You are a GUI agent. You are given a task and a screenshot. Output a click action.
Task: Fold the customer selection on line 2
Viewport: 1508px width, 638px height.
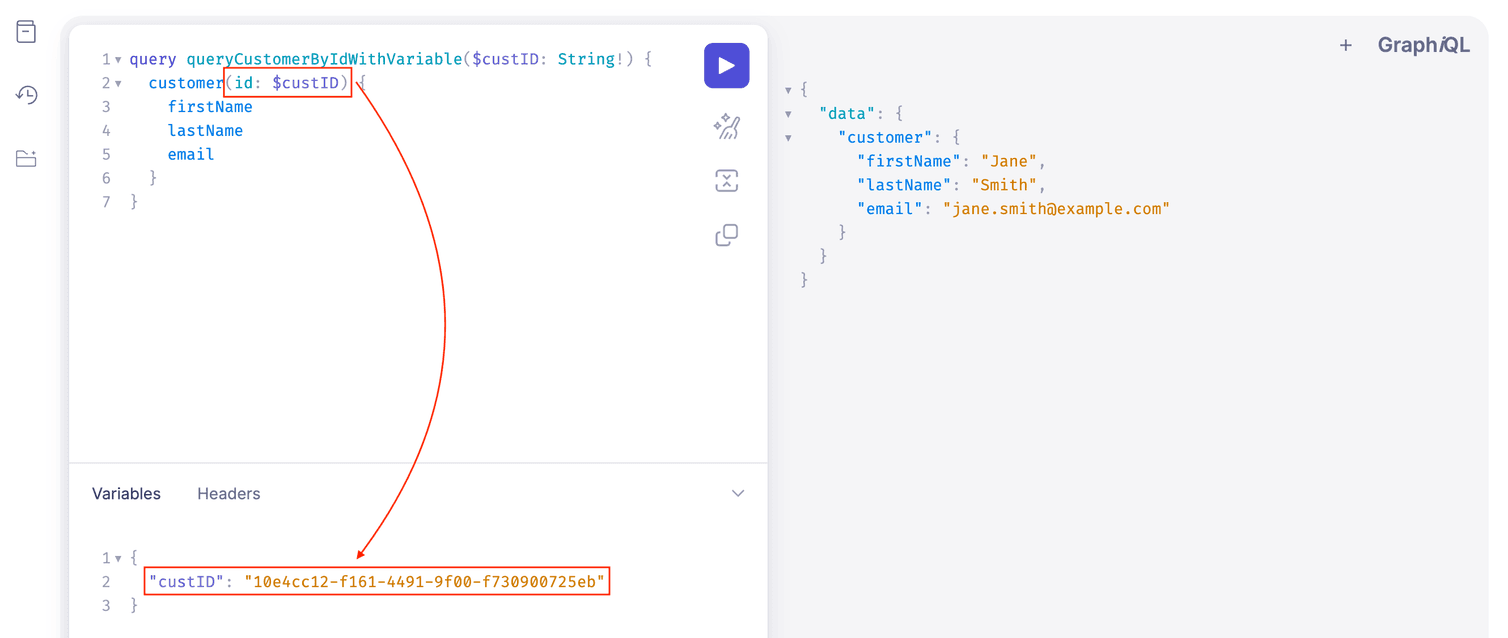pyautogui.click(x=116, y=82)
